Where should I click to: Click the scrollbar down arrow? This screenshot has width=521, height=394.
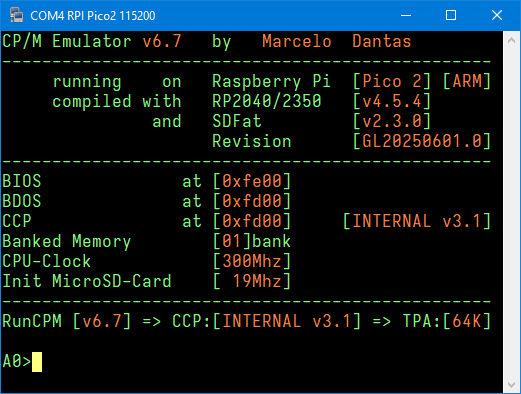pyautogui.click(x=512, y=385)
